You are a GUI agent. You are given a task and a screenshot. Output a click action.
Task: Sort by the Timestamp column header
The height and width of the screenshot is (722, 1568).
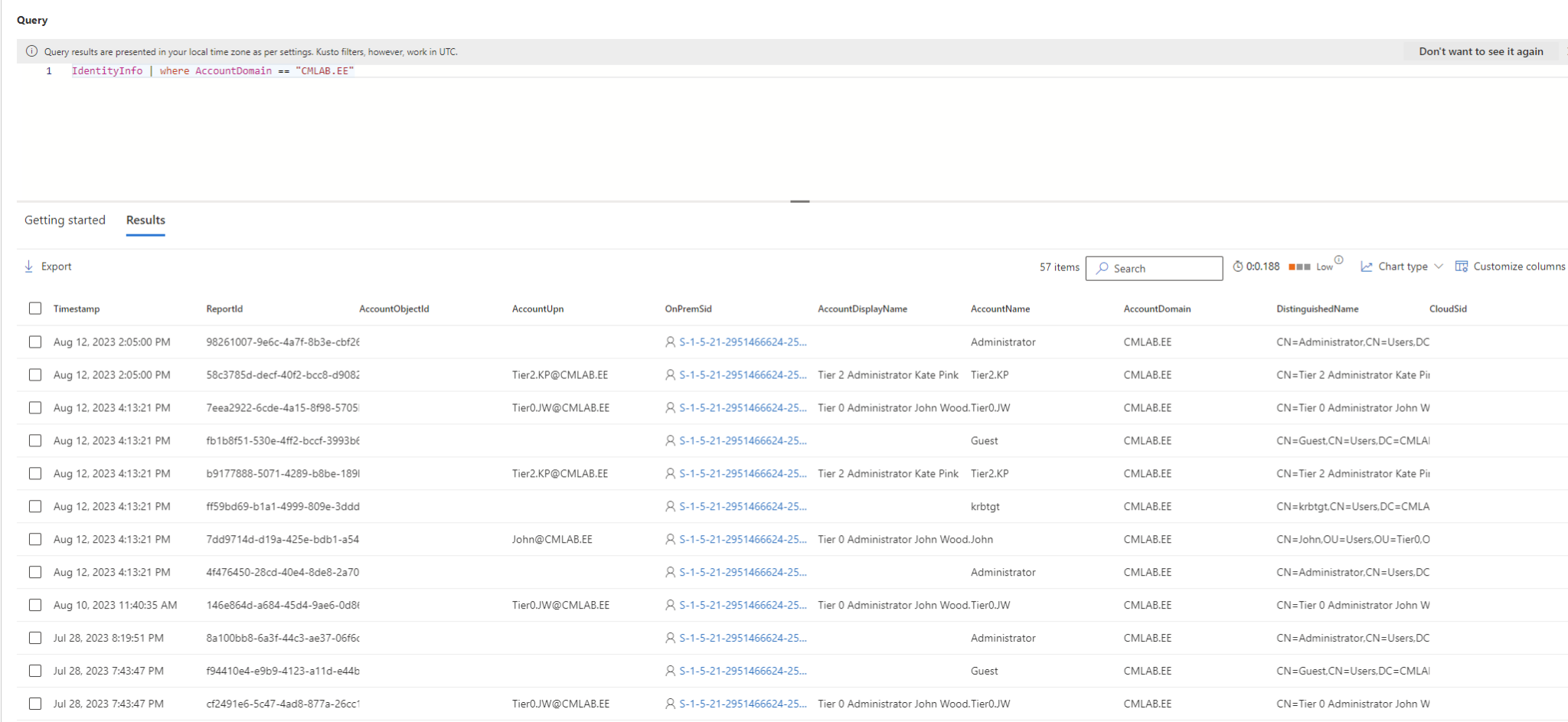[77, 309]
